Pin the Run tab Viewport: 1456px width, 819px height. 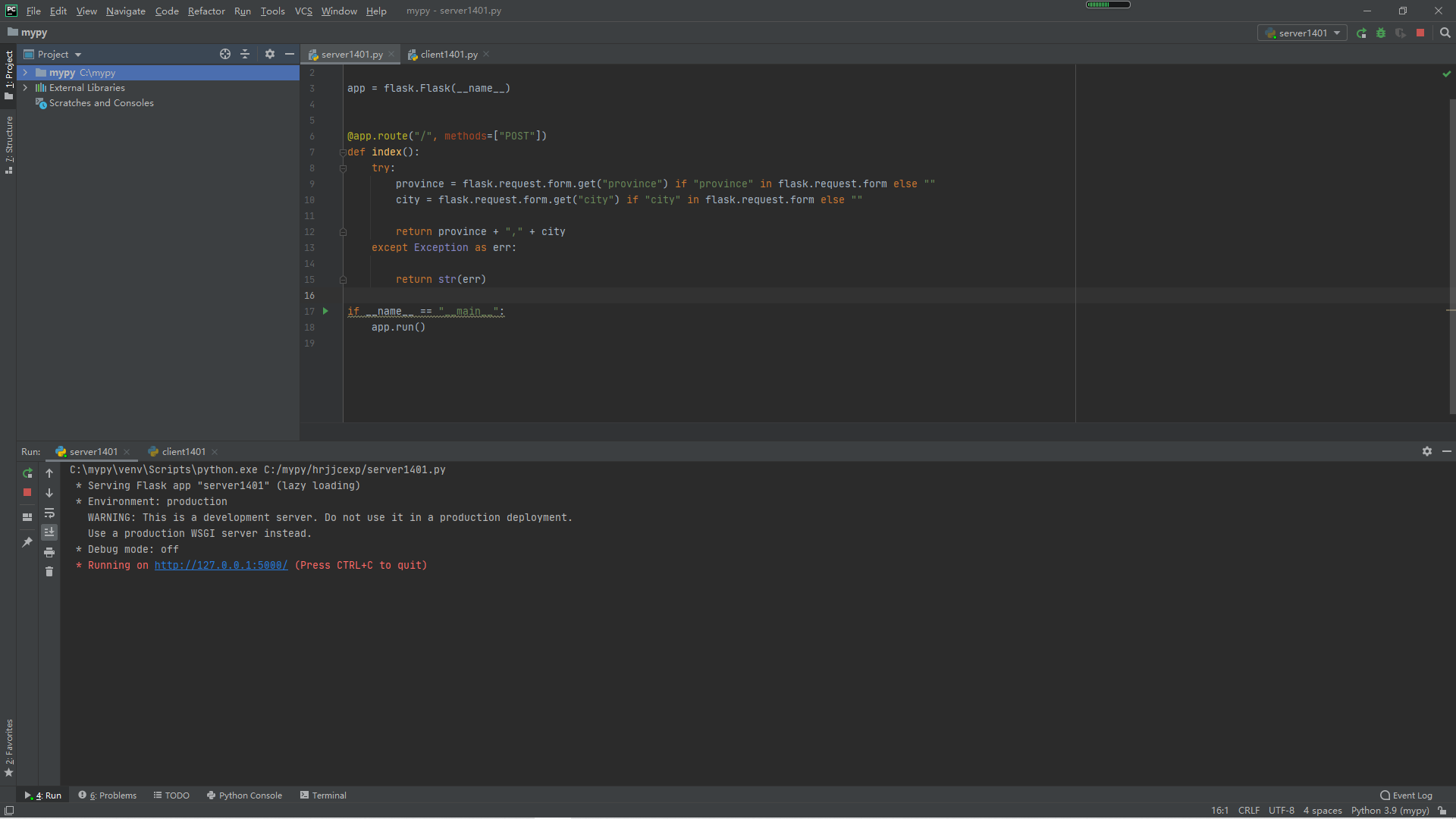click(27, 542)
